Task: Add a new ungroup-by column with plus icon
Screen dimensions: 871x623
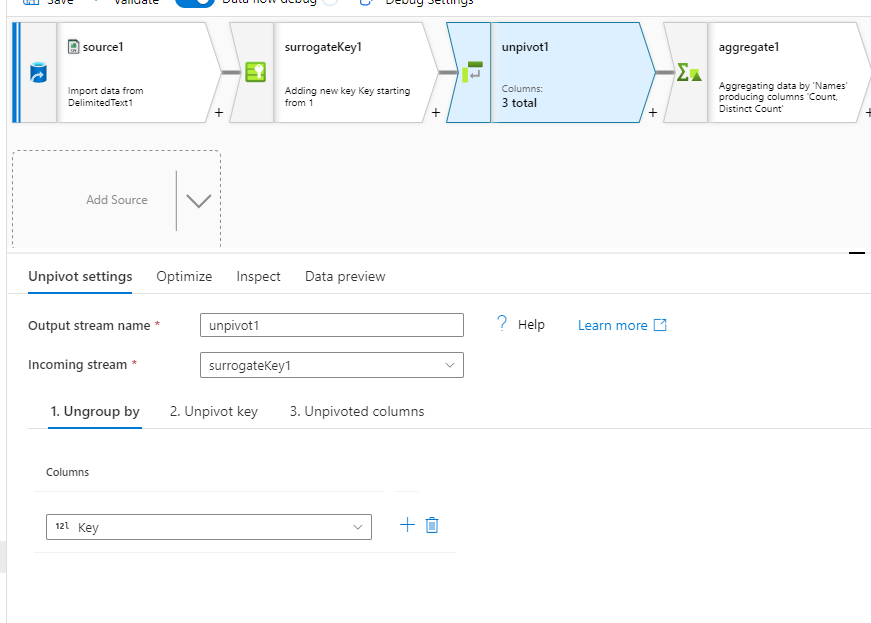Action: pos(407,525)
